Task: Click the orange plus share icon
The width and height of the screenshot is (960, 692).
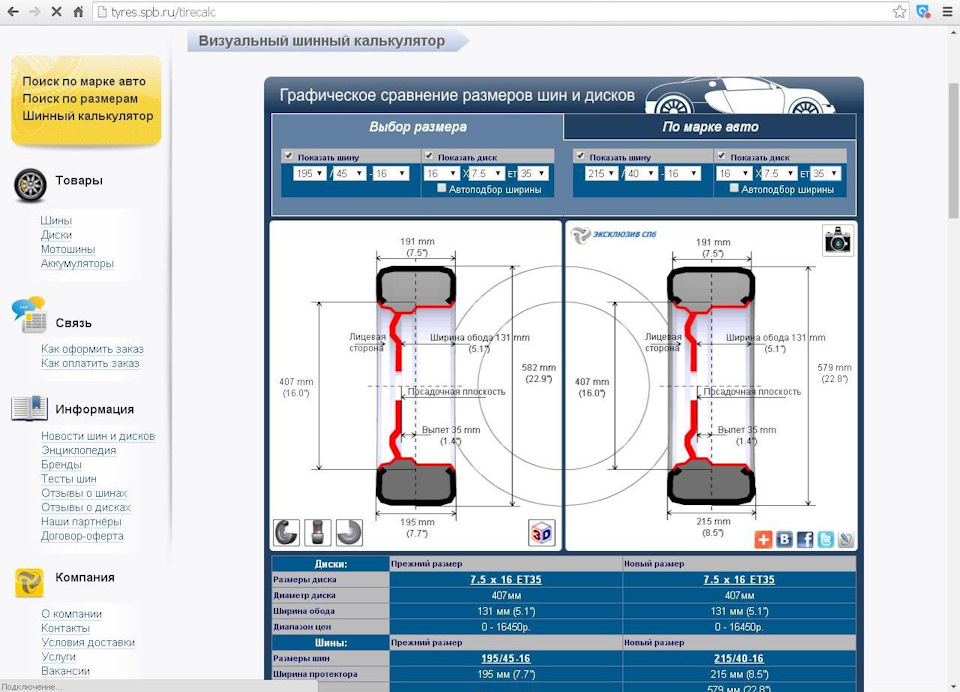Action: point(763,539)
